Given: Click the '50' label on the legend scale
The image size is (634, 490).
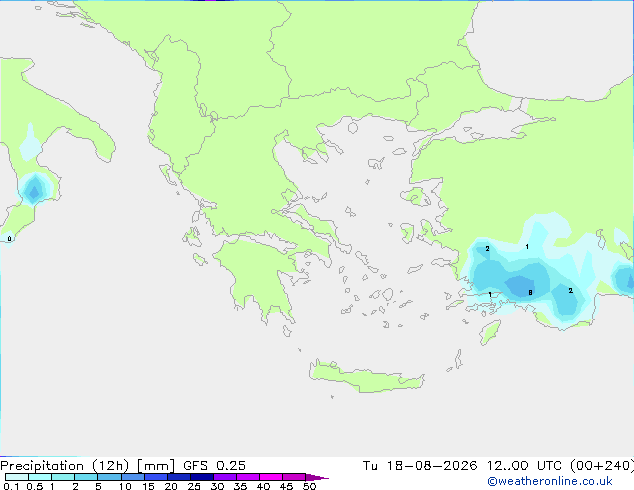Looking at the screenshot, I should pyautogui.click(x=309, y=486).
